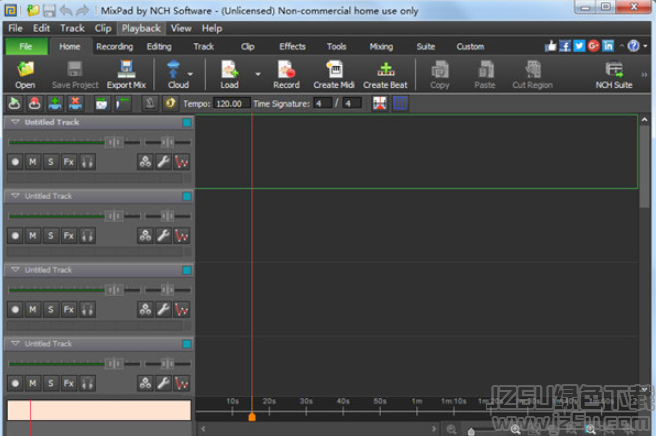Click the green plus add-track icon
Image resolution: width=656 pixels, height=436 pixels.
[55, 103]
